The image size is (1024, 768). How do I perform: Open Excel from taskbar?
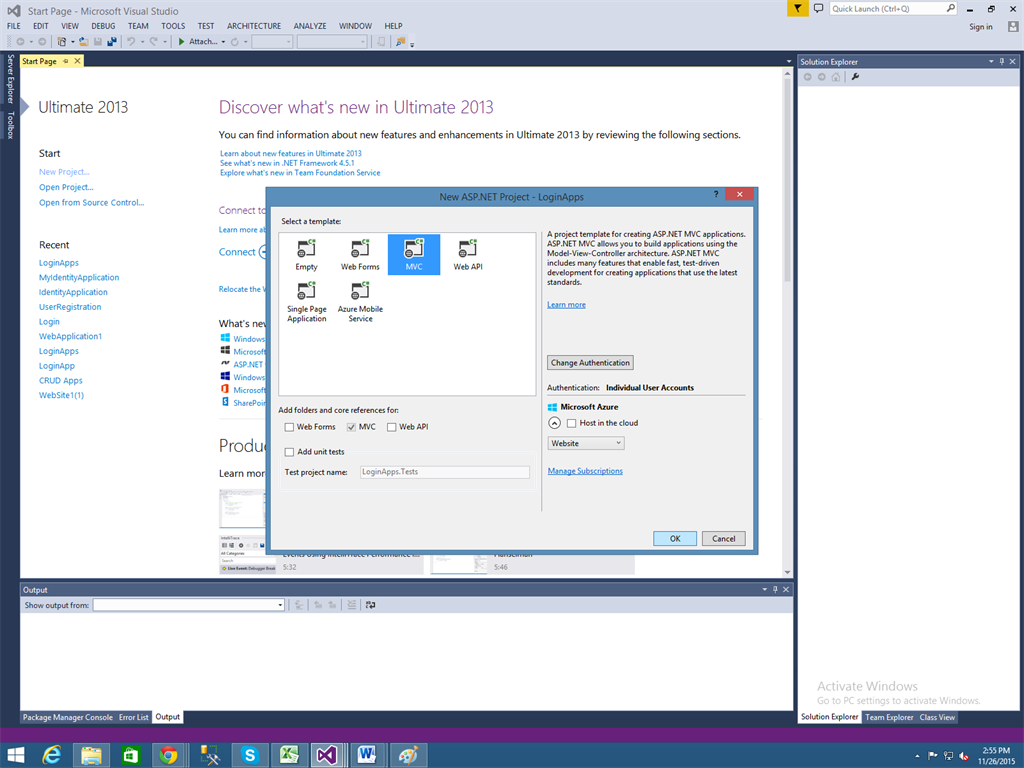point(289,756)
